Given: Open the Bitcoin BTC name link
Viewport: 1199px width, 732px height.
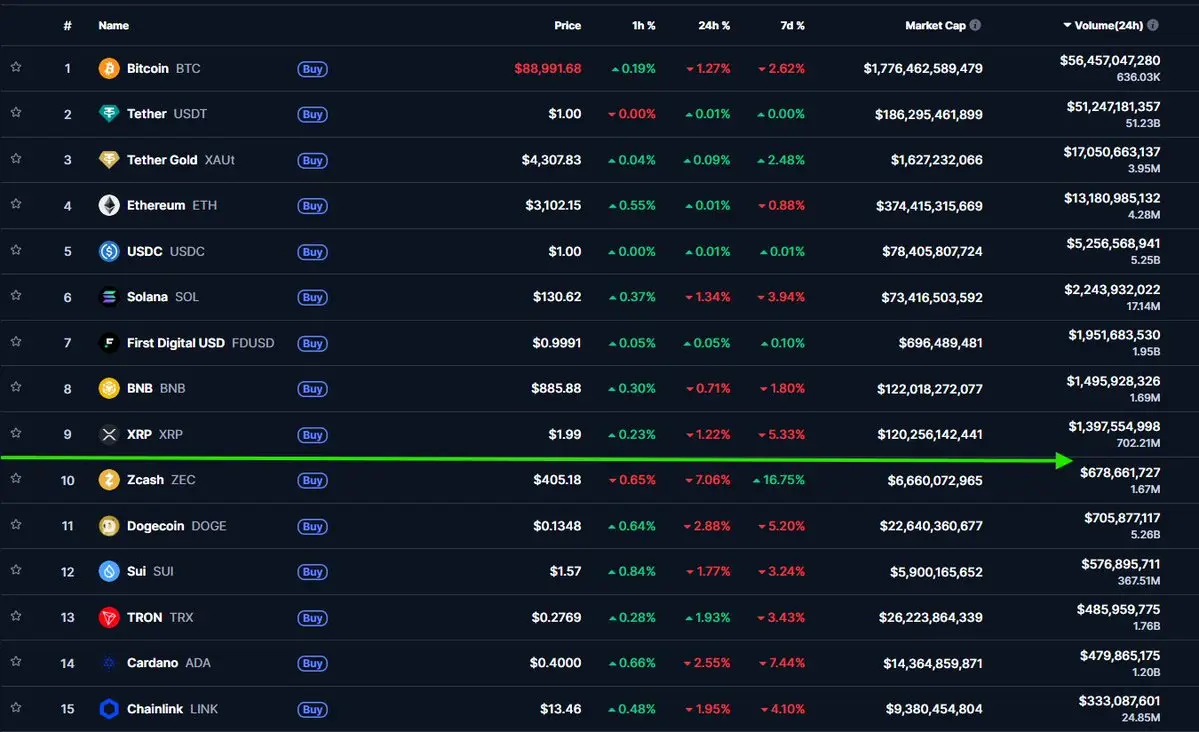Looking at the screenshot, I should pyautogui.click(x=164, y=68).
